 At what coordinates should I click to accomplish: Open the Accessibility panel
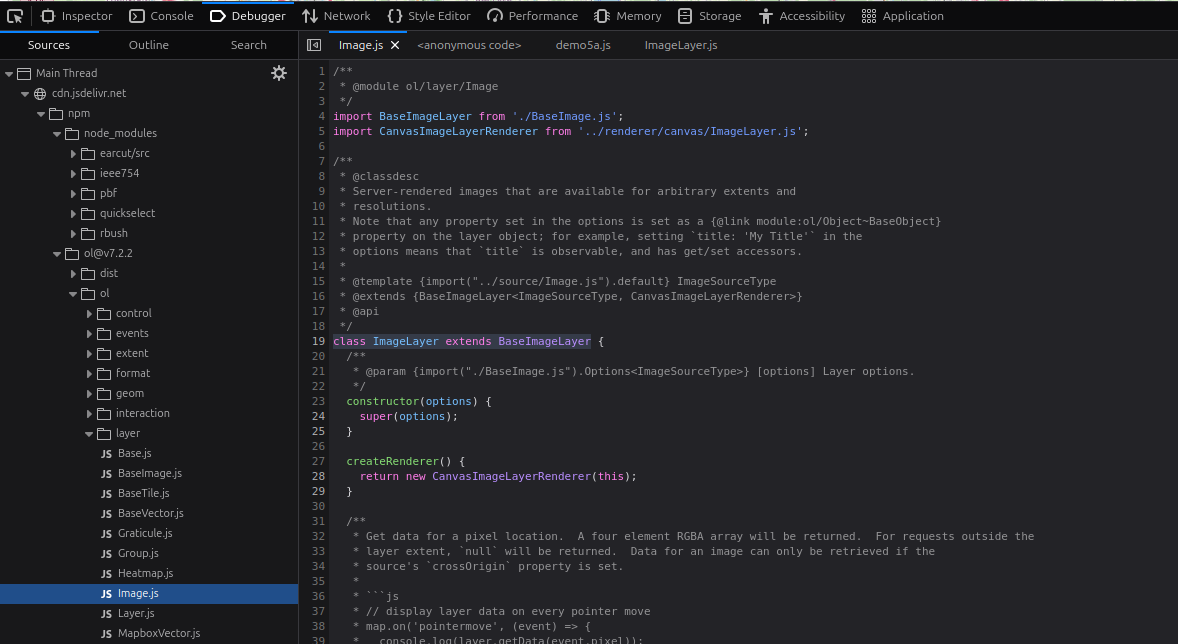pyautogui.click(x=802, y=16)
